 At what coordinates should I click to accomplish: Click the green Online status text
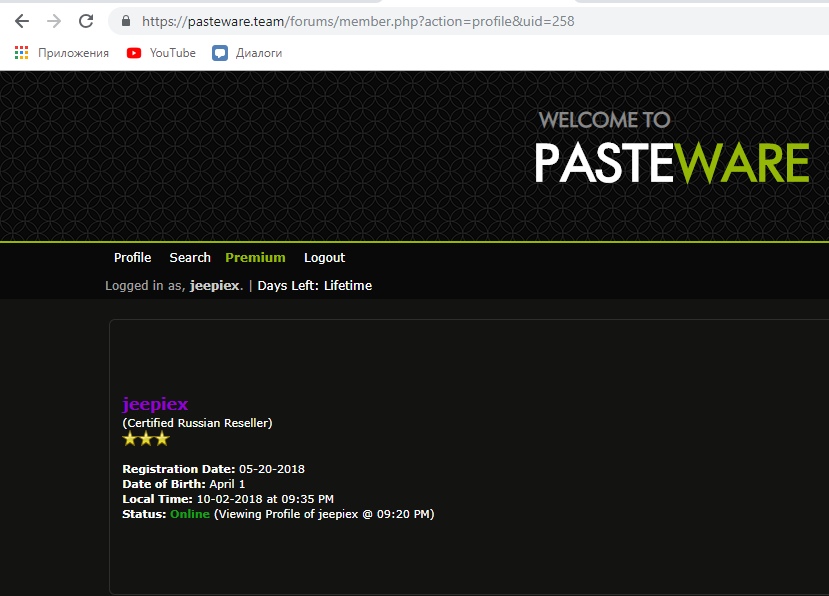(190, 514)
